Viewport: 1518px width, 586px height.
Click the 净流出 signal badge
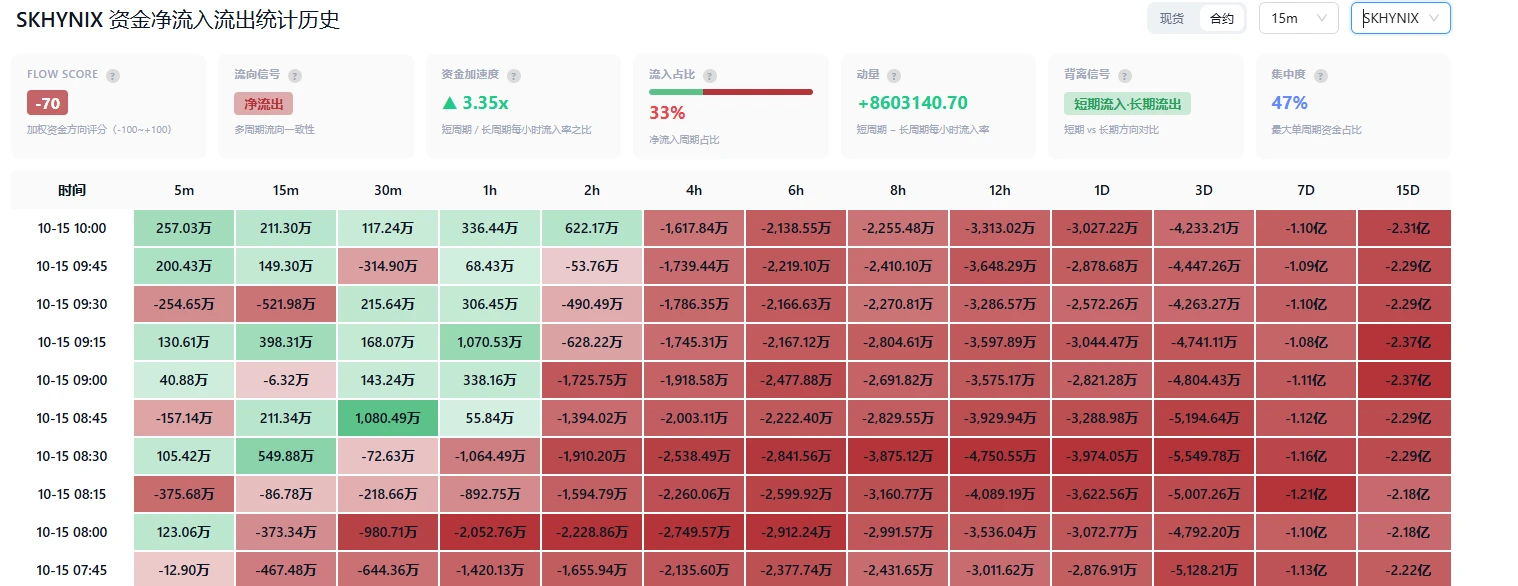(x=263, y=103)
